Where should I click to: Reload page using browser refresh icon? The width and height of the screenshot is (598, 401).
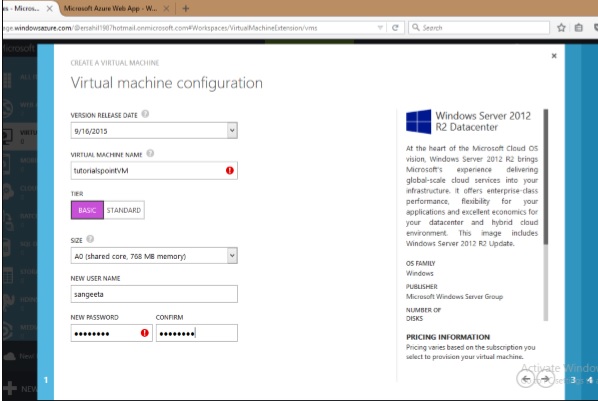coord(395,27)
